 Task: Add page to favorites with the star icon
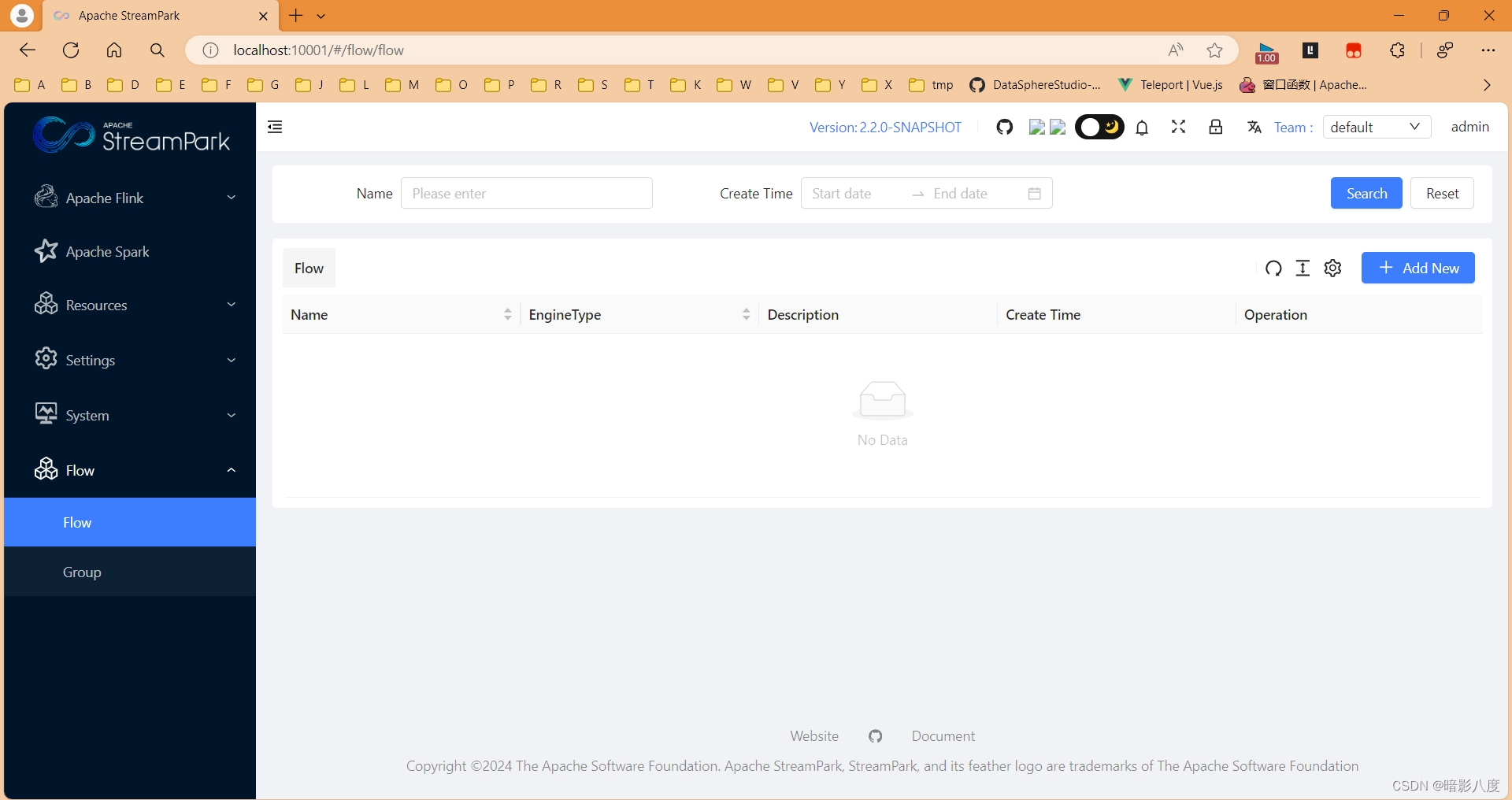pyautogui.click(x=1214, y=50)
